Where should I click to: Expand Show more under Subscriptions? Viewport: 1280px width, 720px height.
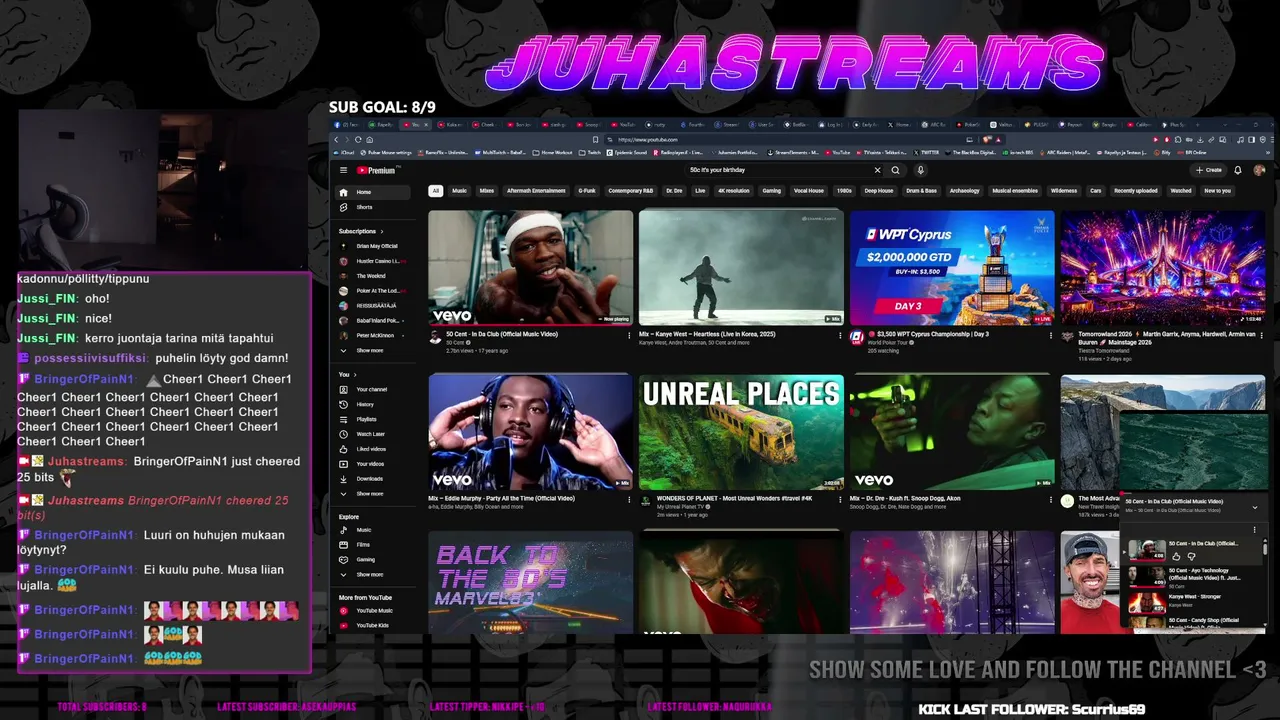pyautogui.click(x=372, y=350)
